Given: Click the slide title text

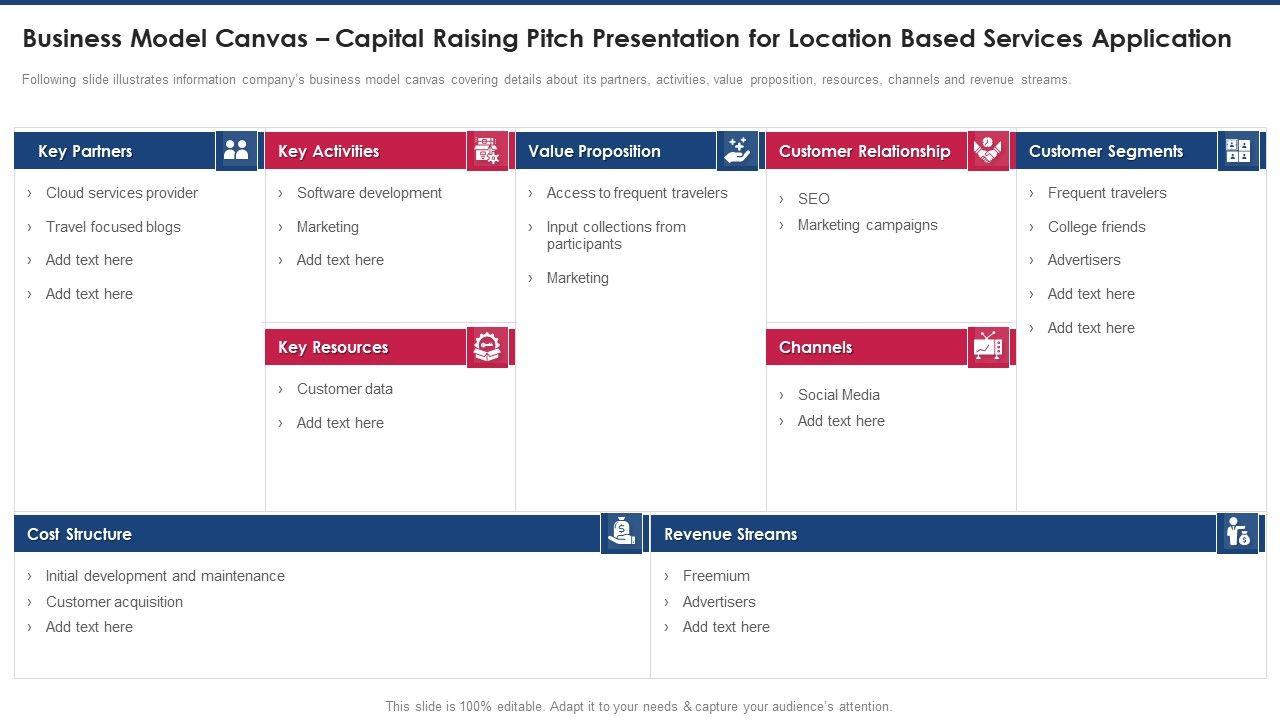Looking at the screenshot, I should [627, 39].
